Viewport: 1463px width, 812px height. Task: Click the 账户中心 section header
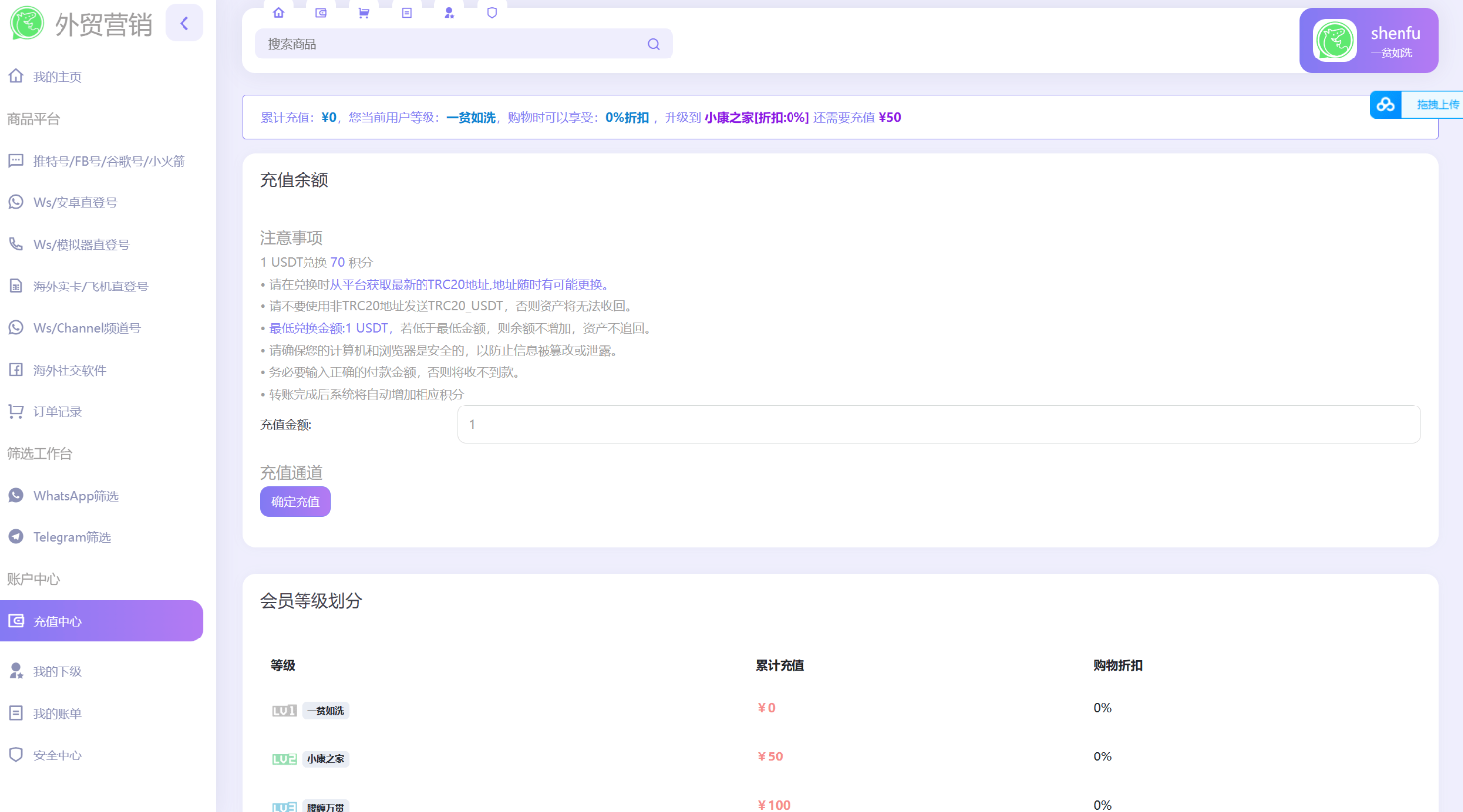click(x=34, y=579)
